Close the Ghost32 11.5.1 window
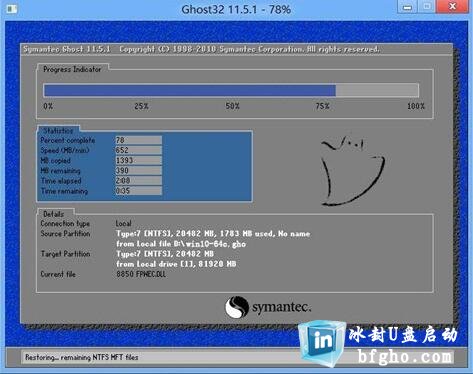Viewport: 473px width, 374px height. 452,7
